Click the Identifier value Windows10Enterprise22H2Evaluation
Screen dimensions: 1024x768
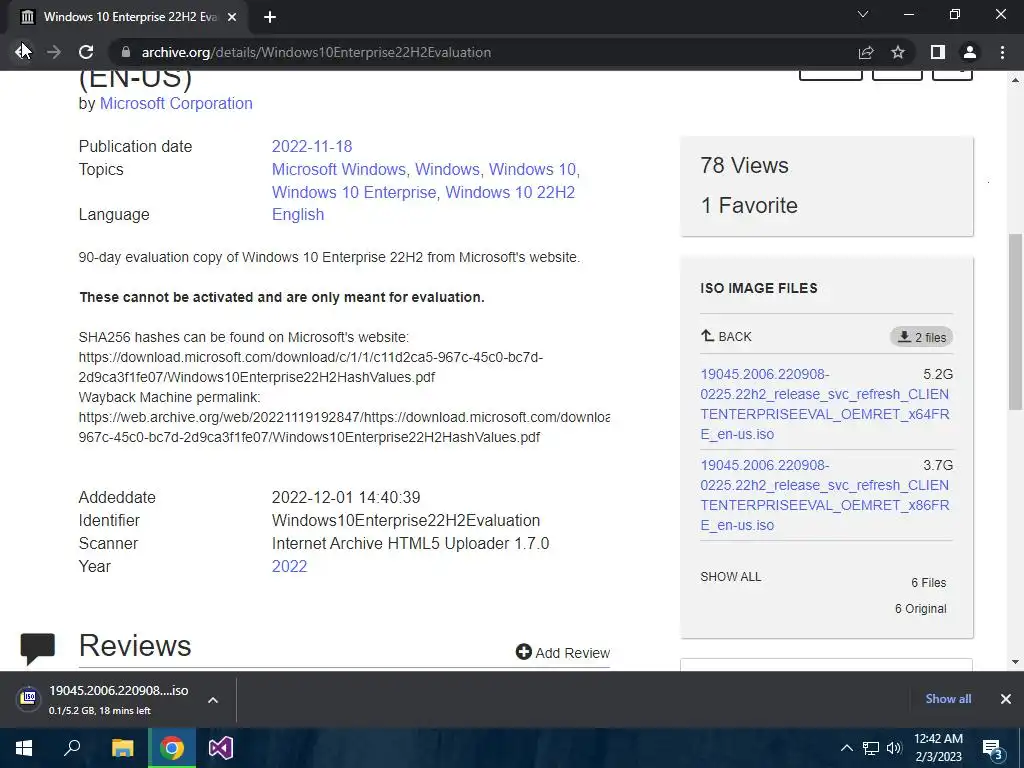tap(406, 520)
